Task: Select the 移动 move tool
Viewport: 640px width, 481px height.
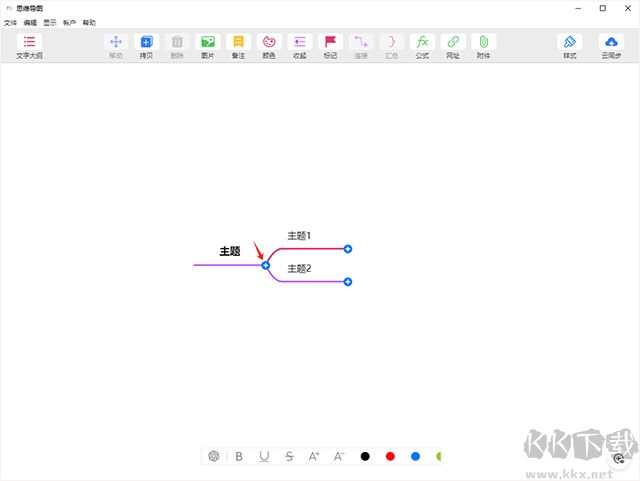Action: pyautogui.click(x=116, y=47)
